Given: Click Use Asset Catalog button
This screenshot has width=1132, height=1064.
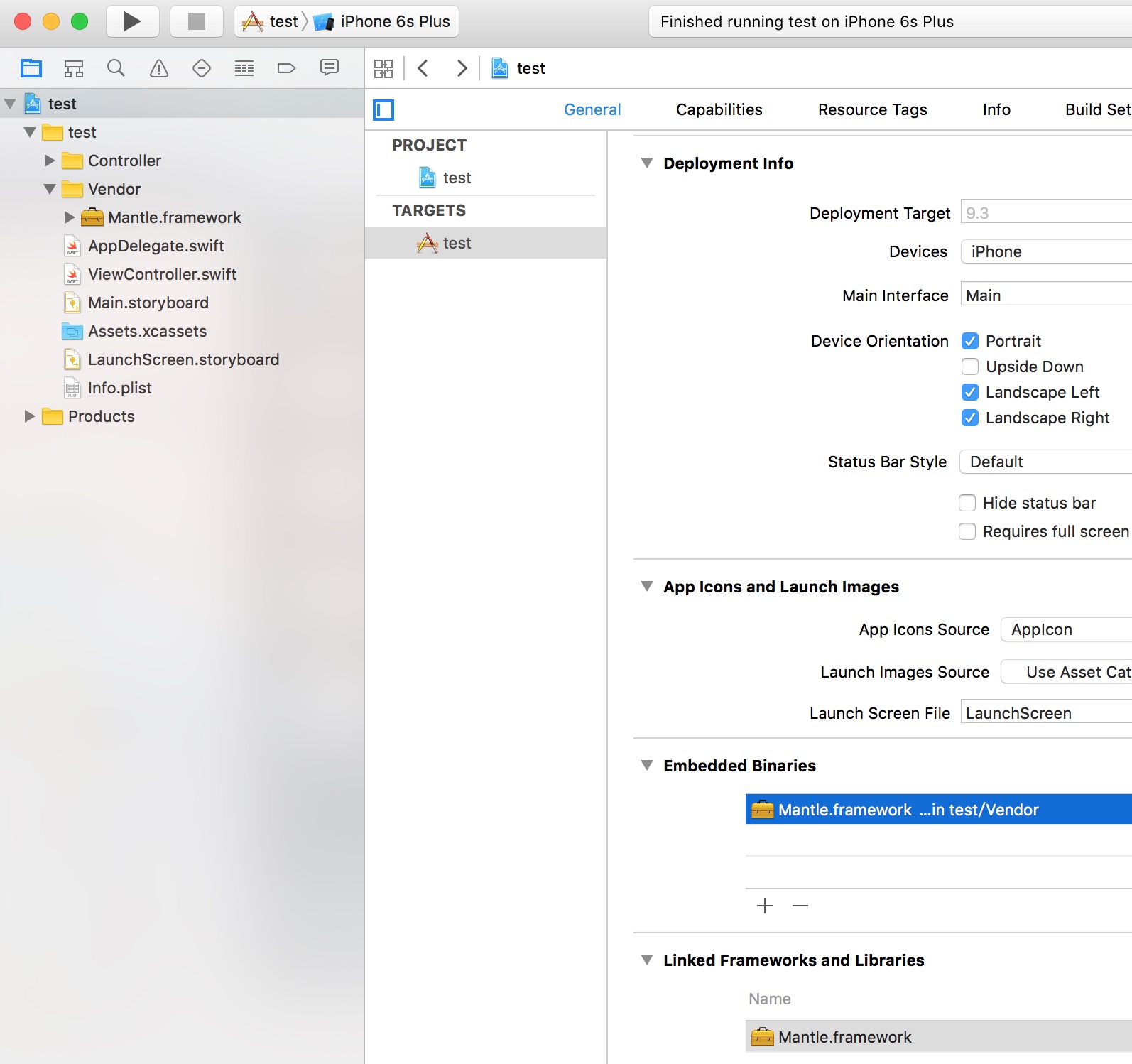Looking at the screenshot, I should [1066, 672].
